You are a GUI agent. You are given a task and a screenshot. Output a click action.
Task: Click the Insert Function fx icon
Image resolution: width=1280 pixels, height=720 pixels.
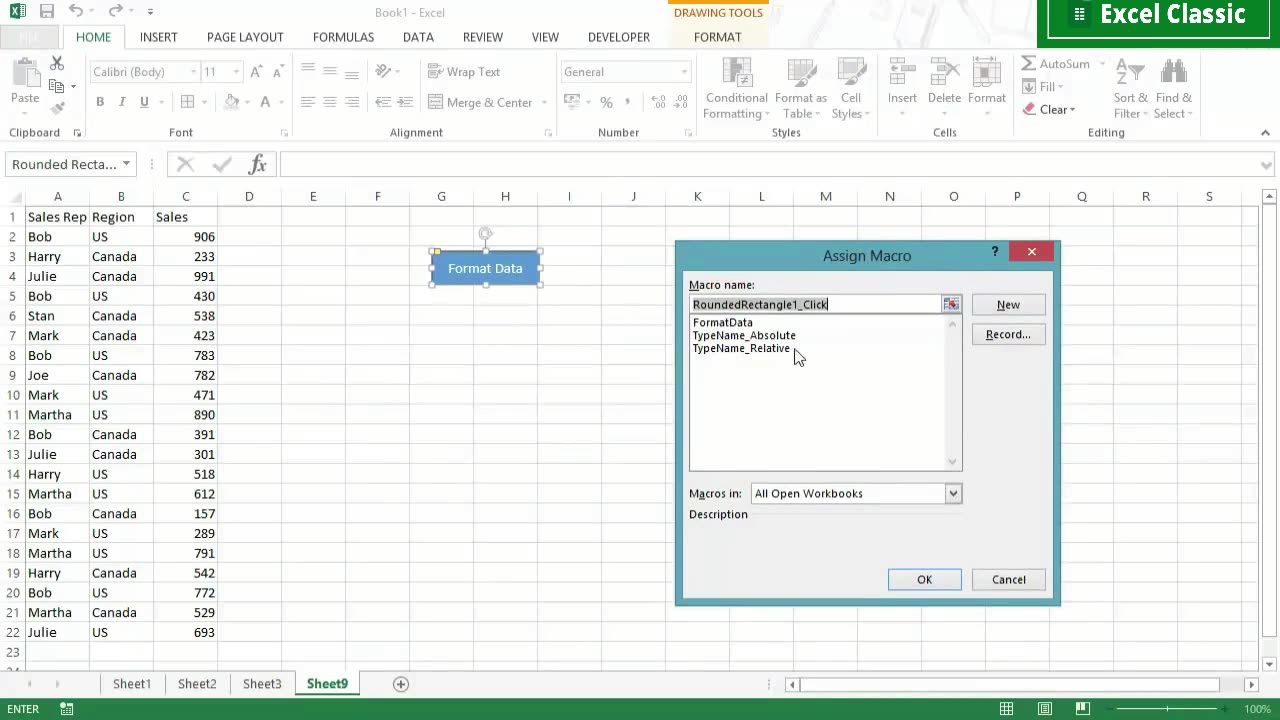pyautogui.click(x=257, y=164)
